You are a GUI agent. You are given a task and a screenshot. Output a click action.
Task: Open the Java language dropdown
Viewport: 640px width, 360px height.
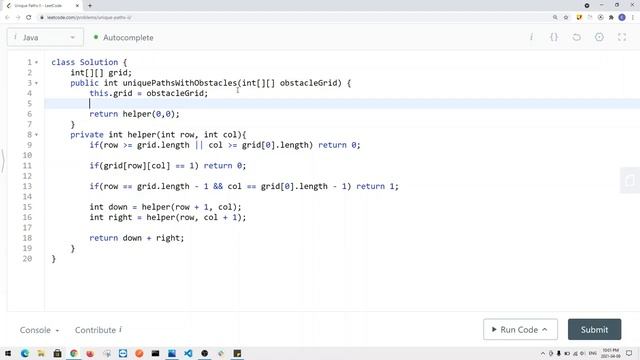(45, 37)
